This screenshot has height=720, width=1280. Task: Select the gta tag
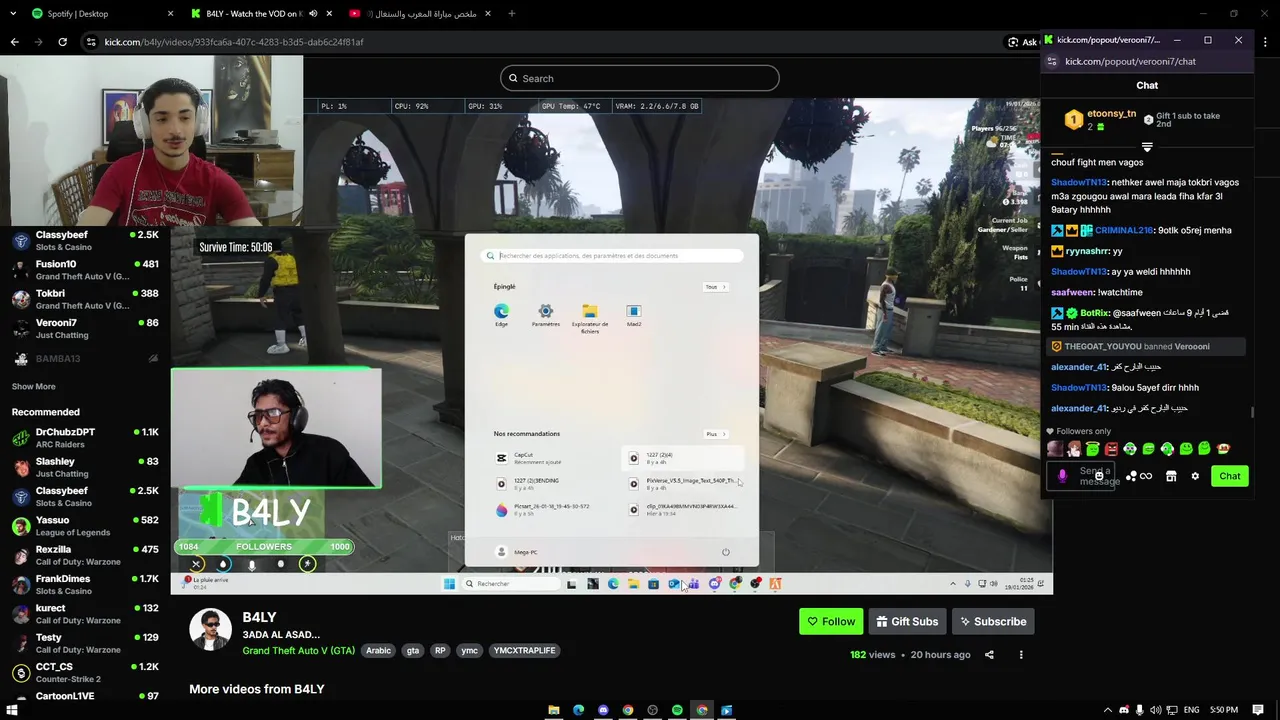coord(412,650)
